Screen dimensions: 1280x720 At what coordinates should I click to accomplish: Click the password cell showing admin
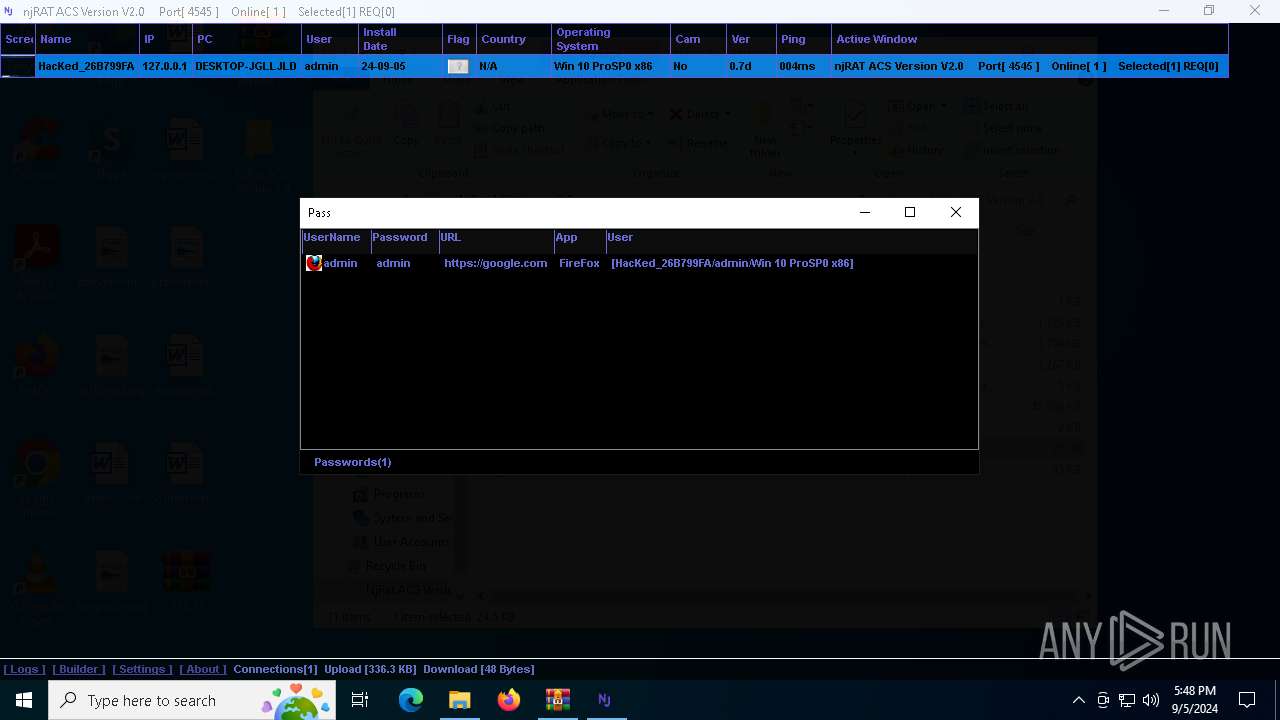393,263
